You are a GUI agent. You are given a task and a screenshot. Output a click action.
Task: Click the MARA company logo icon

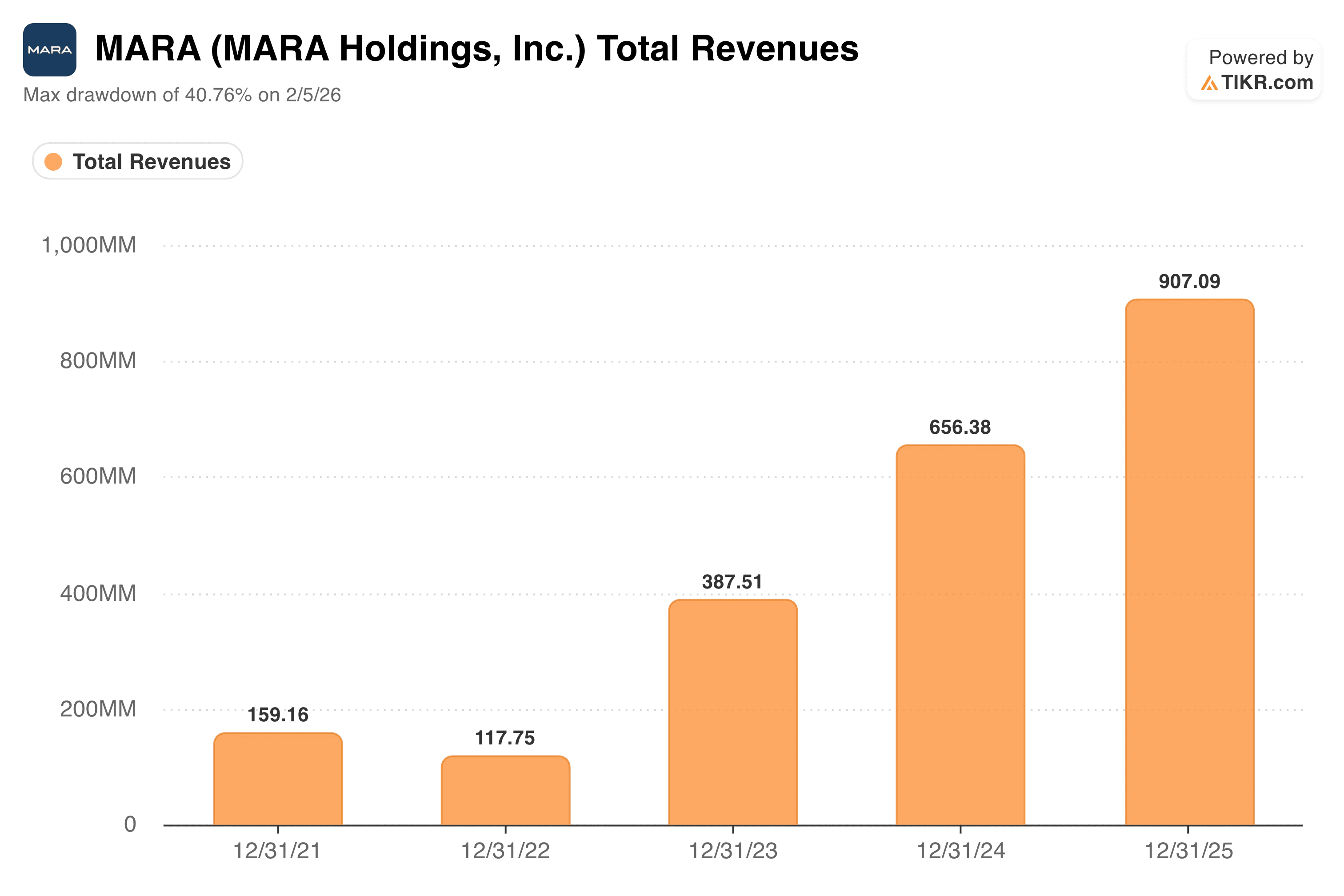pyautogui.click(x=50, y=50)
